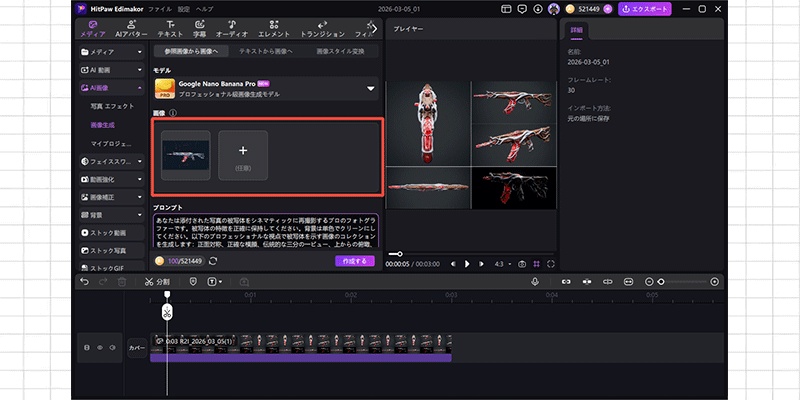The height and width of the screenshot is (400, 800).
Task: Open the feedback message icon
Action: point(522,9)
